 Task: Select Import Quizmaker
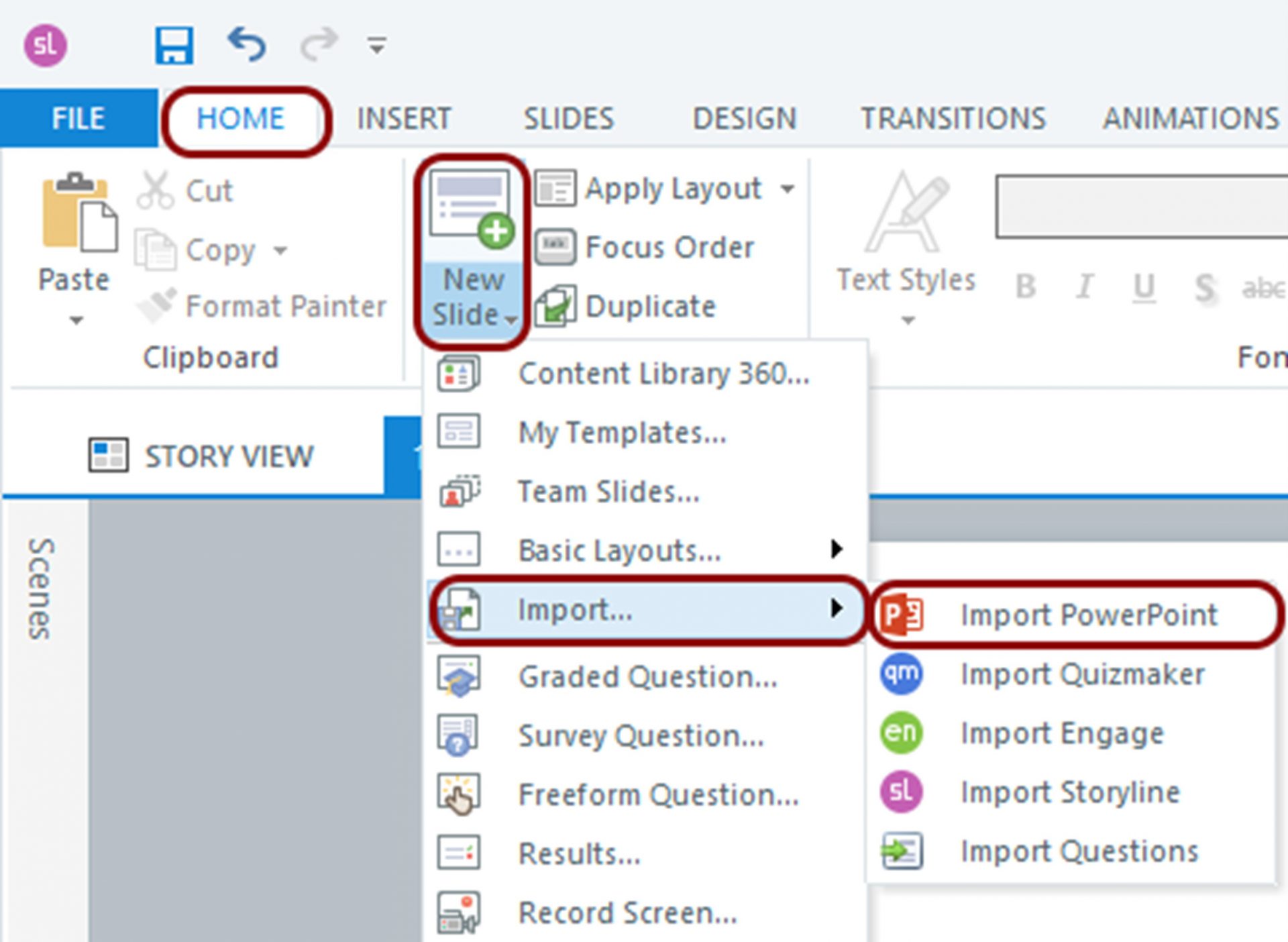1081,674
